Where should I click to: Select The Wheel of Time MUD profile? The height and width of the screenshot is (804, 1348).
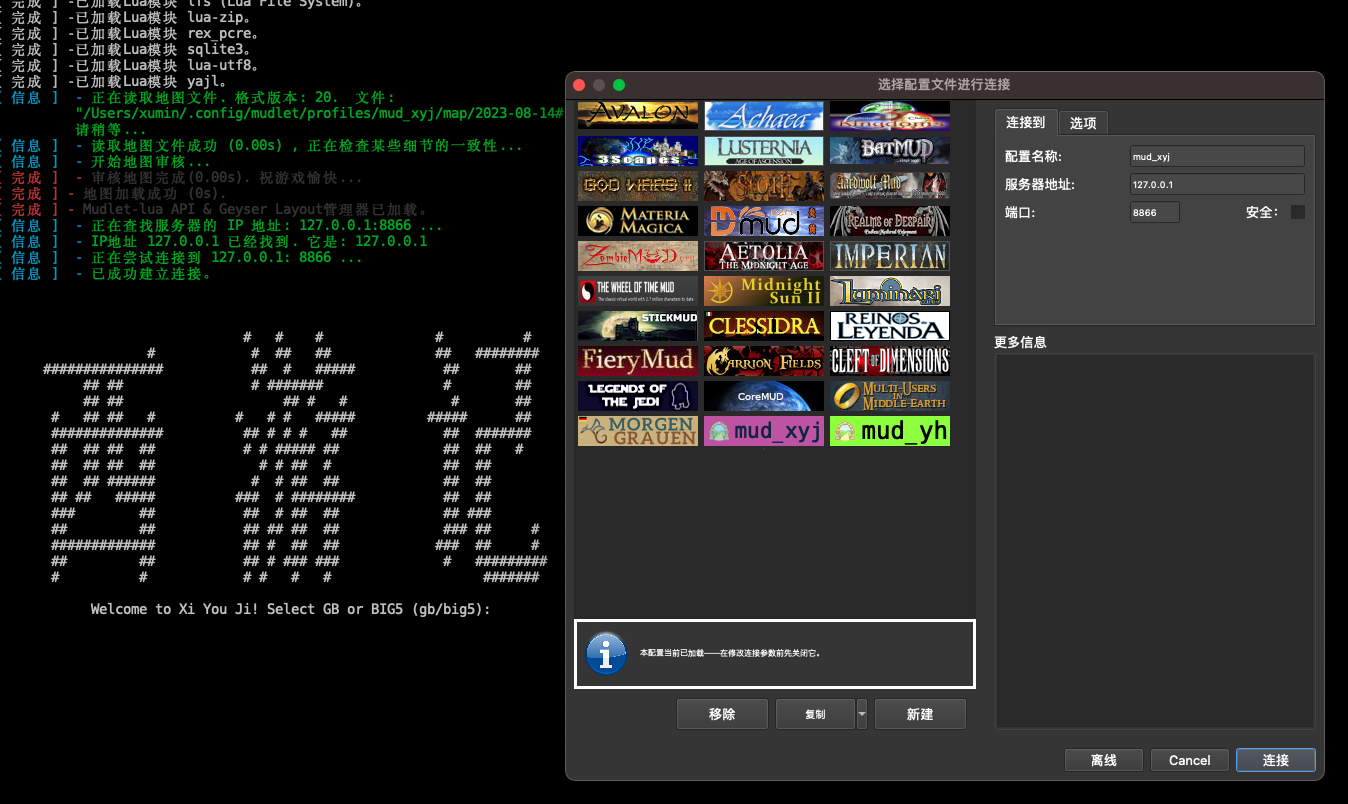click(638, 291)
